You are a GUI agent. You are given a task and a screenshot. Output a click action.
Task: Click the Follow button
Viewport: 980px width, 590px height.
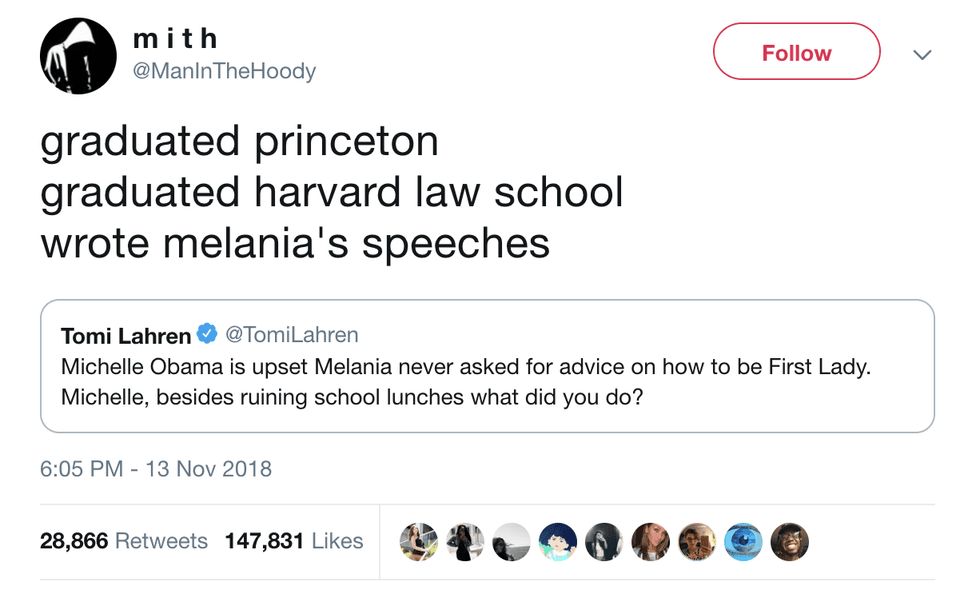tap(796, 52)
